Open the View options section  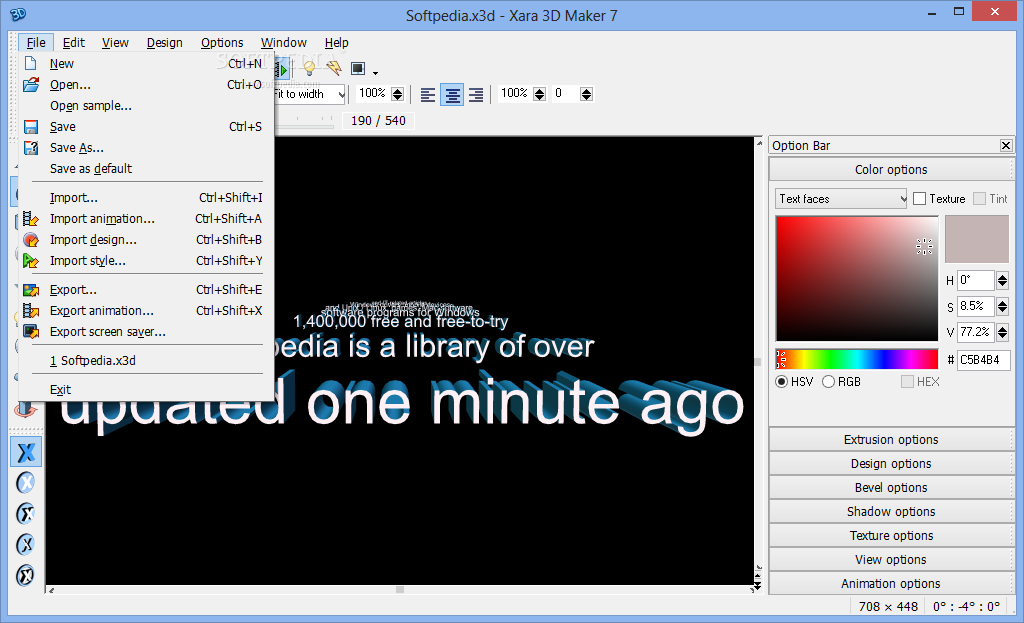coord(891,560)
